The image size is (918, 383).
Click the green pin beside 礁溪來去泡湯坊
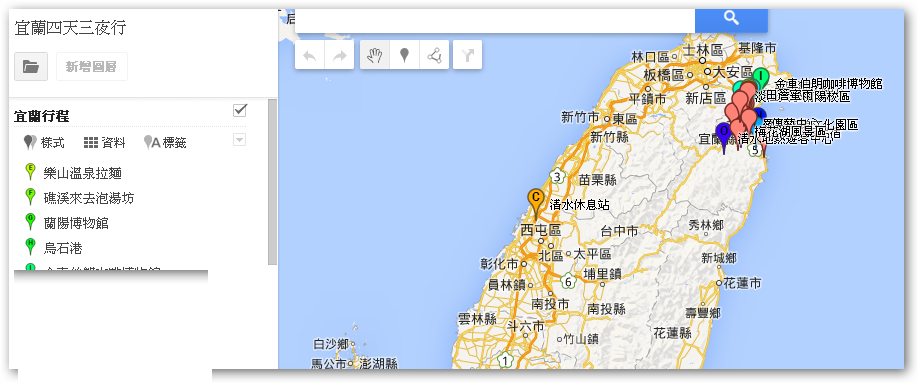(x=30, y=197)
